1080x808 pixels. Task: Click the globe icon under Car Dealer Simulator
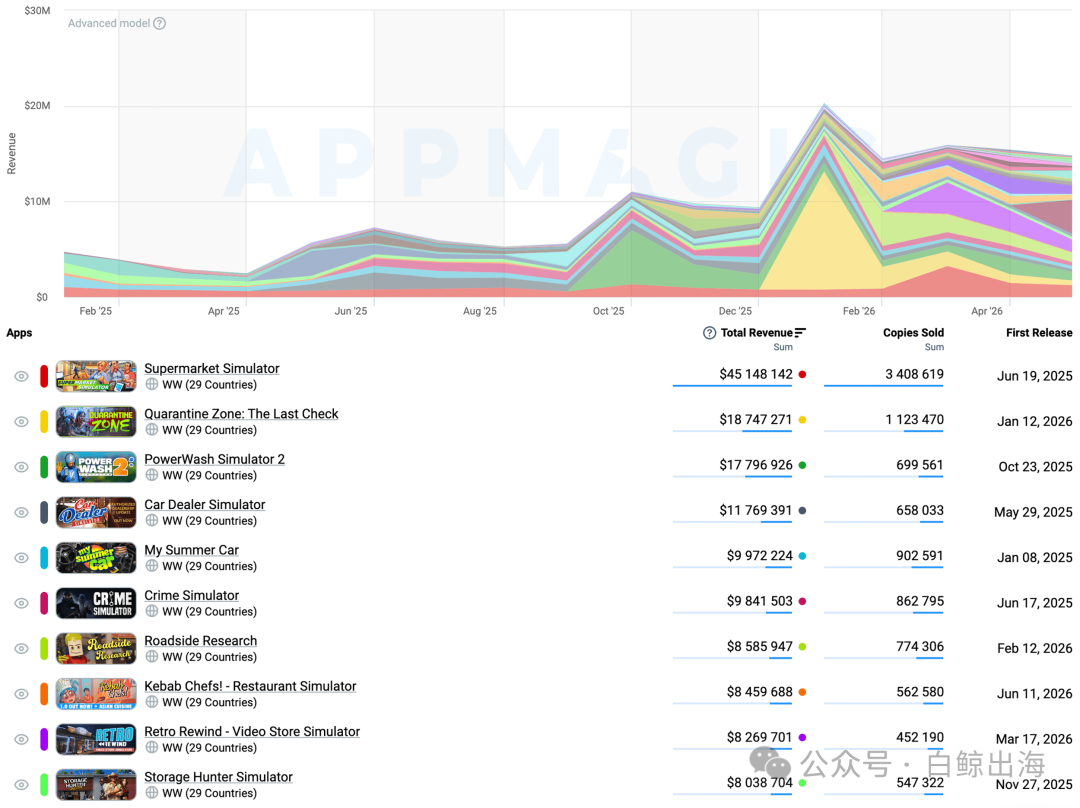[152, 521]
